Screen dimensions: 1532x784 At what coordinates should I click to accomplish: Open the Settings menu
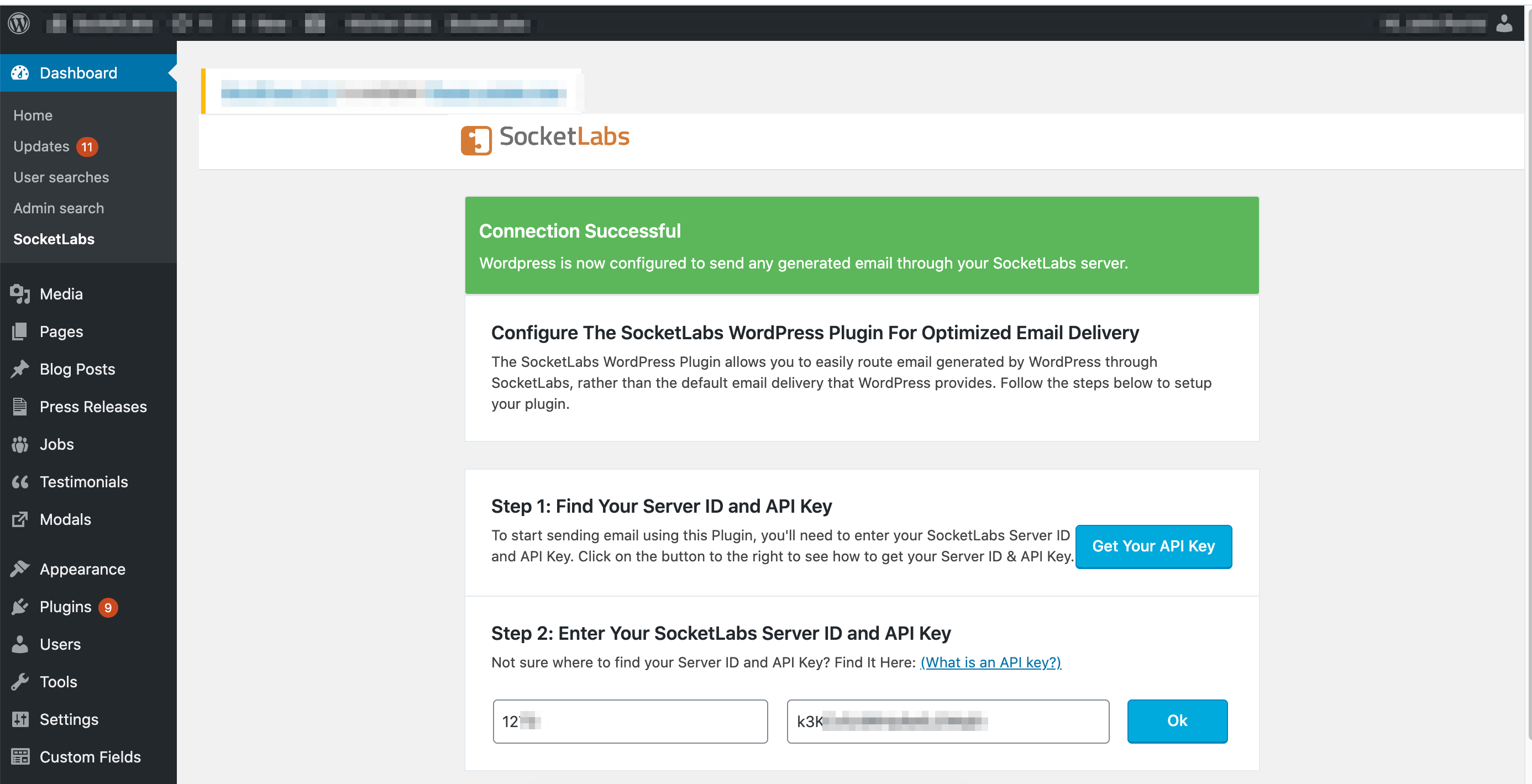click(x=88, y=719)
